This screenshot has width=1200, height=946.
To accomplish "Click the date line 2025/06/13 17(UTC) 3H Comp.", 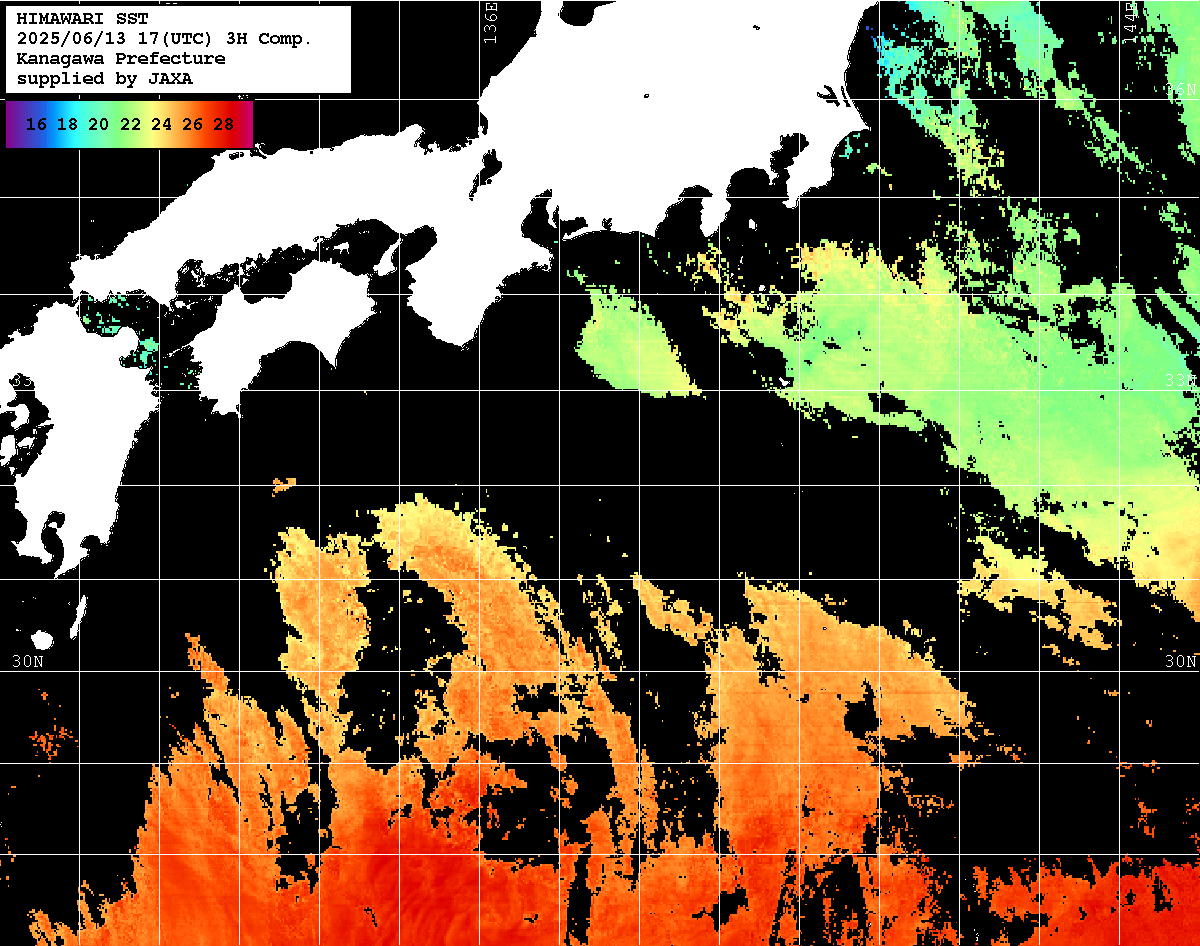I will coord(165,39).
